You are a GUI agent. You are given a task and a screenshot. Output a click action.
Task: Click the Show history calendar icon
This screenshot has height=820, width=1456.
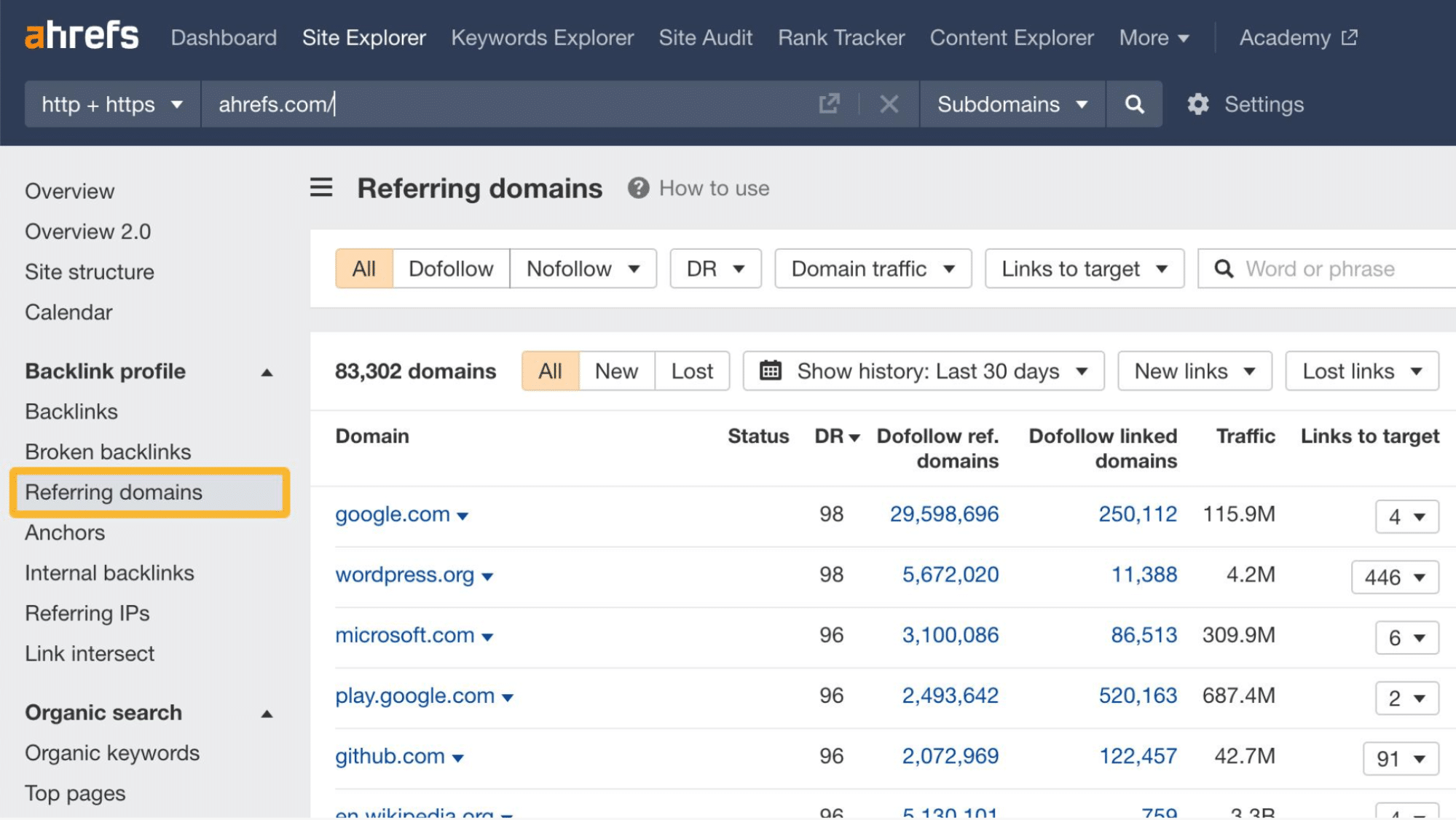tap(771, 371)
